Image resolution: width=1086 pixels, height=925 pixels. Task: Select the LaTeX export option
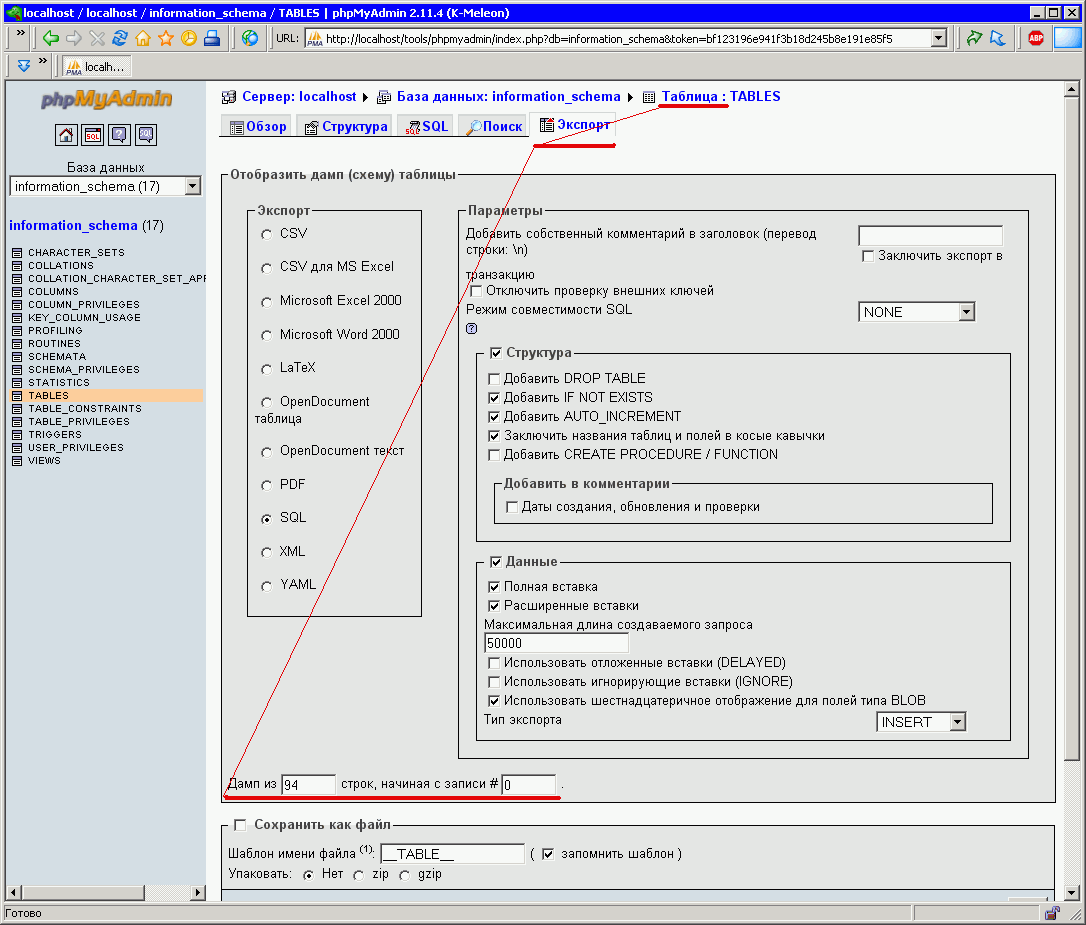(x=267, y=369)
